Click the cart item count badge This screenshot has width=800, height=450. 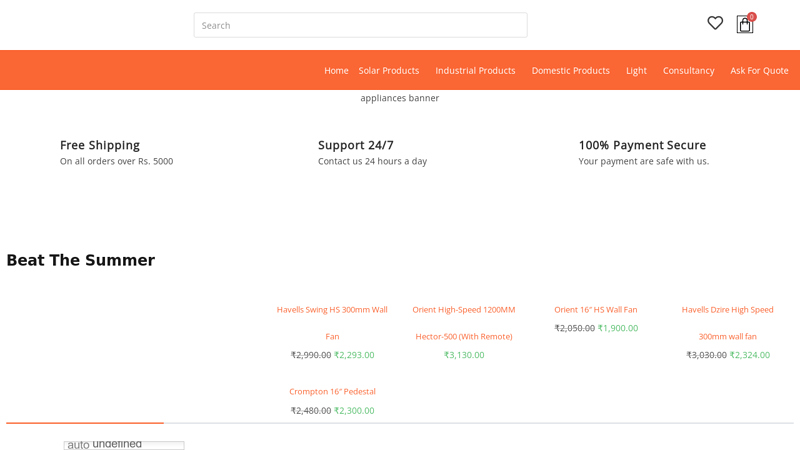coord(752,17)
